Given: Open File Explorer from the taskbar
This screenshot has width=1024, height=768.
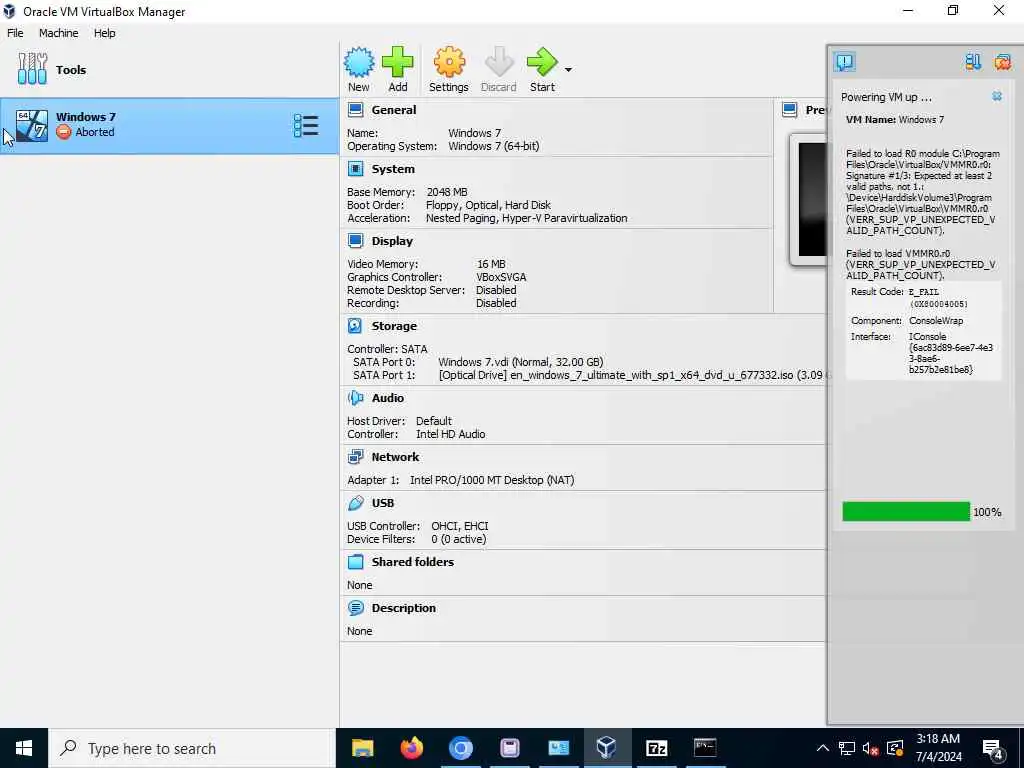Looking at the screenshot, I should (362, 748).
